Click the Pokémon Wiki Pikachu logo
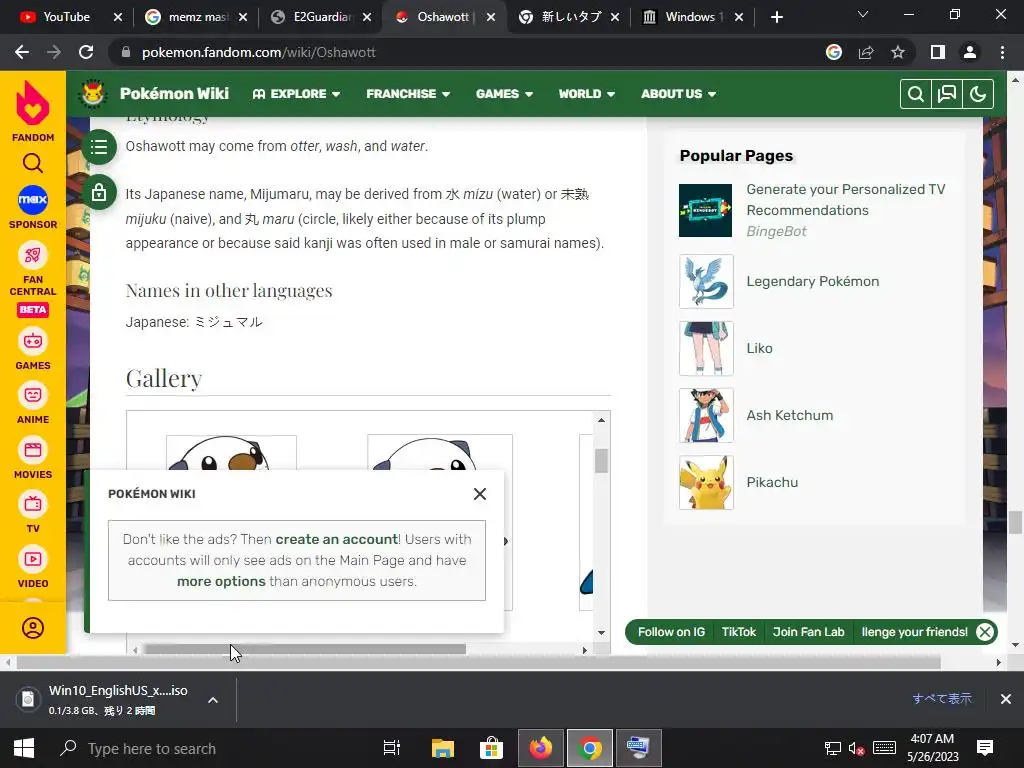Viewport: 1024px width, 768px height. (92, 93)
